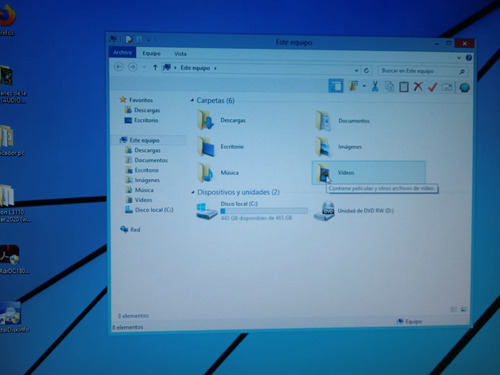
Task: Select Disco local (C:) drive icon
Action: coord(206,211)
